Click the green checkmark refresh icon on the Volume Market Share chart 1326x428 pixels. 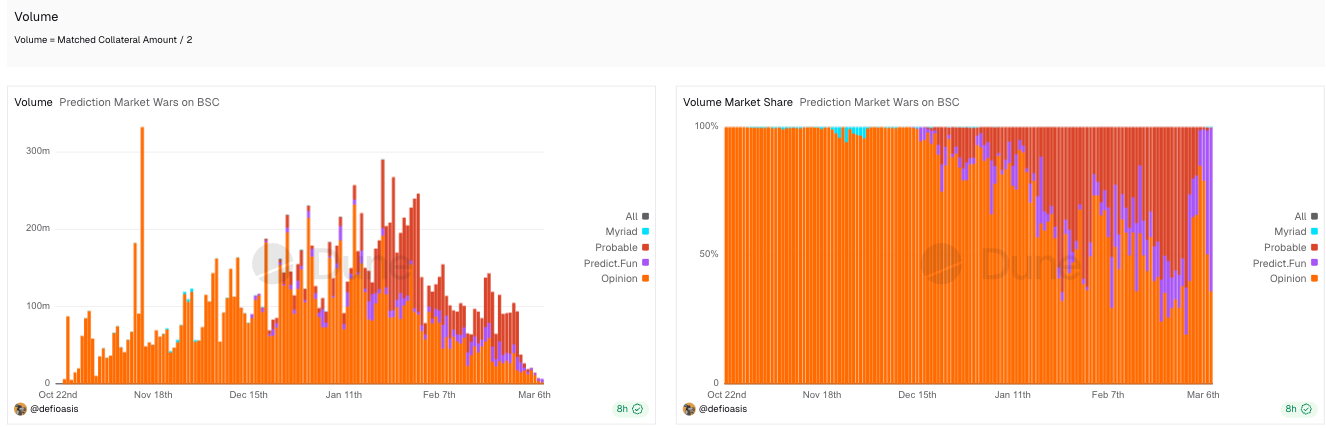point(1306,409)
